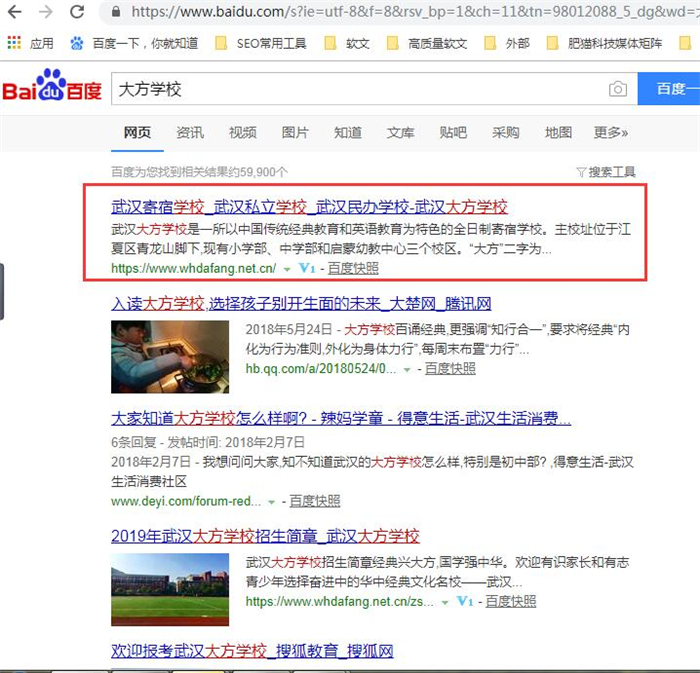The height and width of the screenshot is (673, 700).
Task: Open the 高质量软文 bookmark folder
Action: [x=427, y=43]
